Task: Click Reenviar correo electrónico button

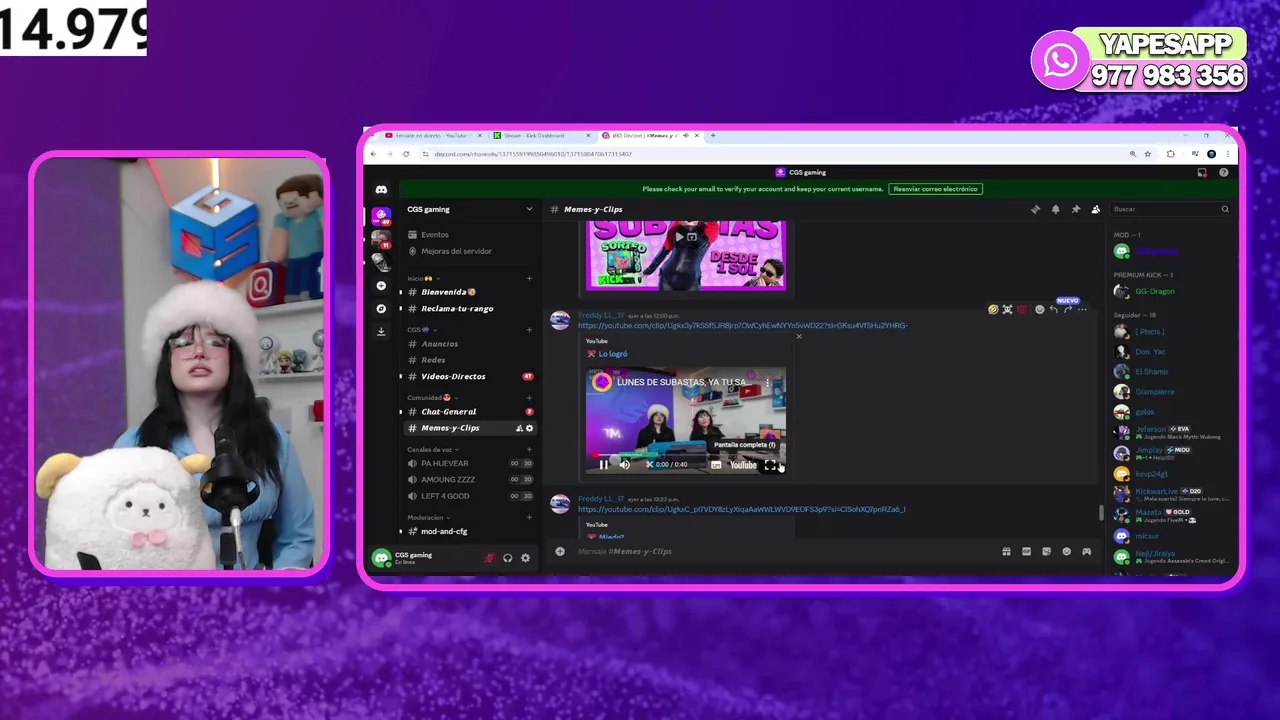Action: pyautogui.click(x=935, y=188)
